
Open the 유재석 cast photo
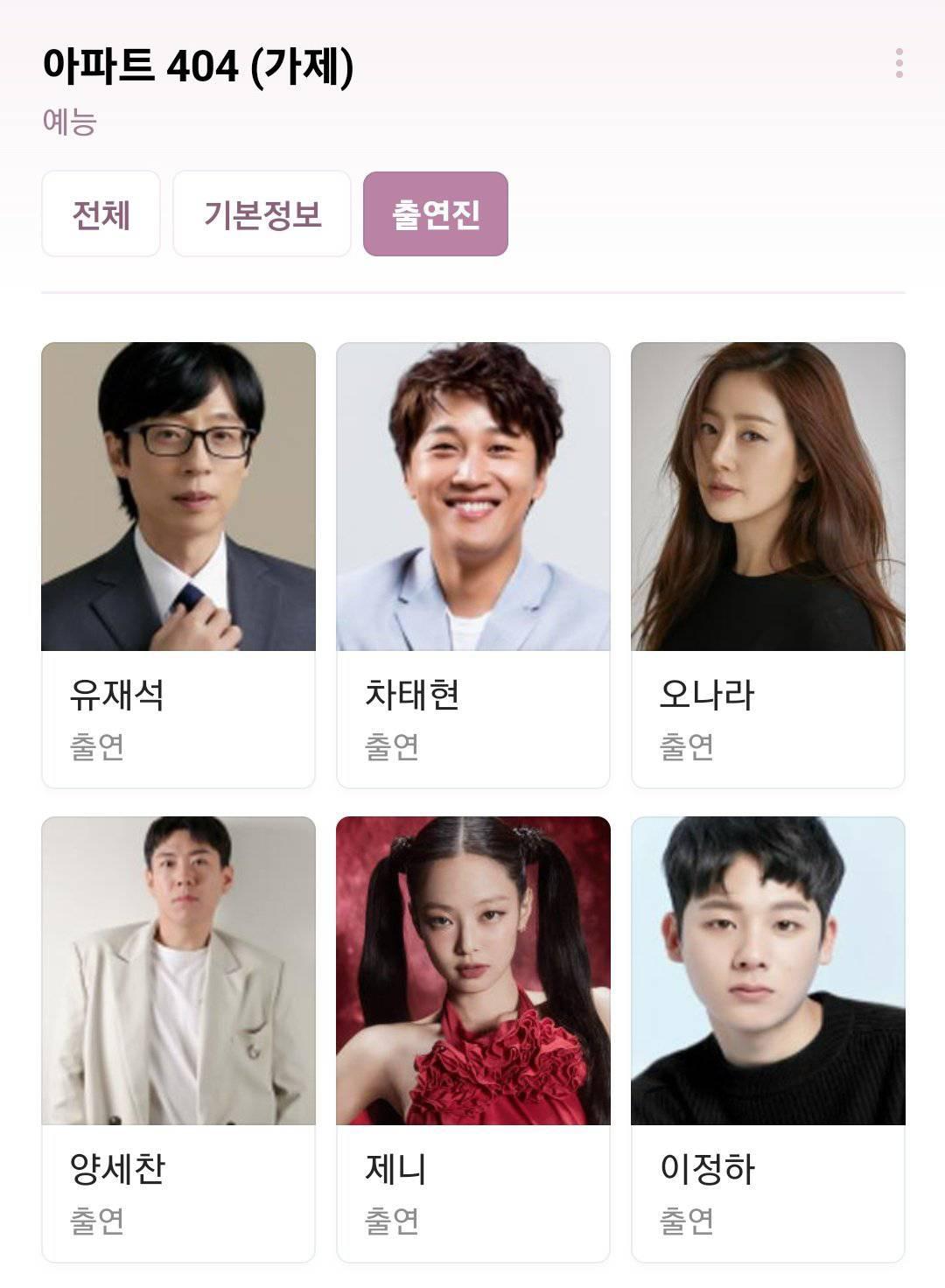(178, 496)
